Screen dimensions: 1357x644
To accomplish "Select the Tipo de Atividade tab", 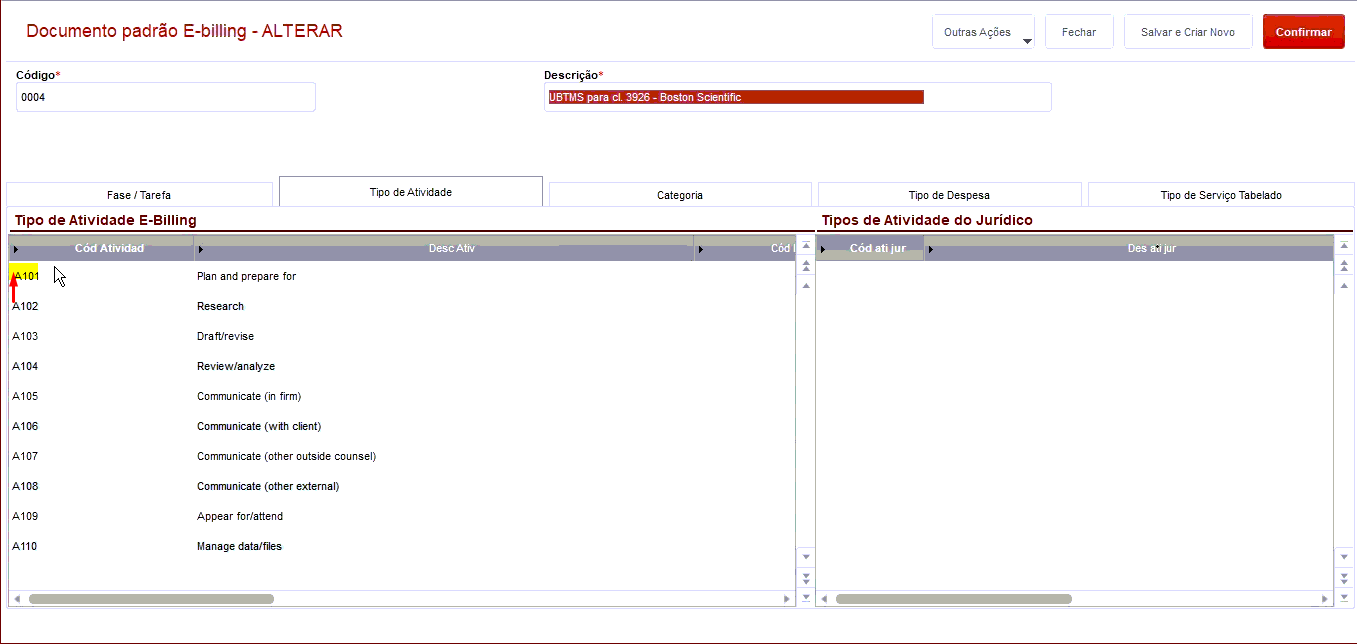I will 411,192.
